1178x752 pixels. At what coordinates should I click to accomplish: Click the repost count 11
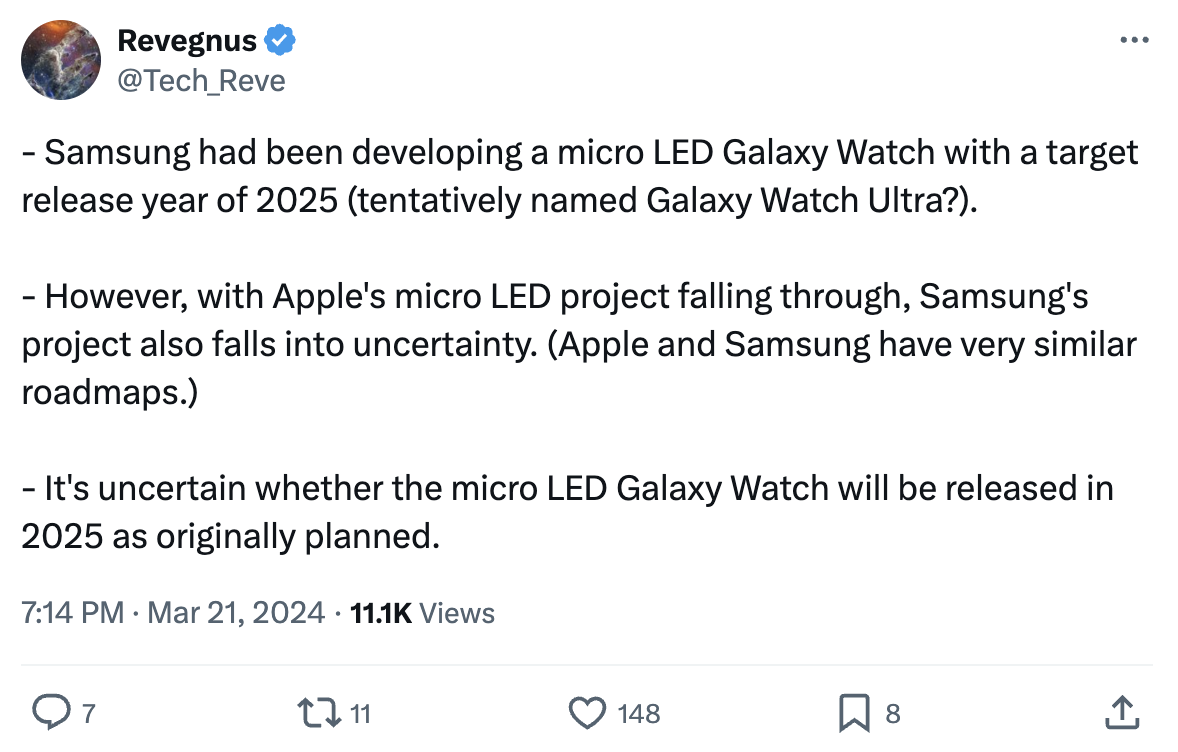coord(361,713)
